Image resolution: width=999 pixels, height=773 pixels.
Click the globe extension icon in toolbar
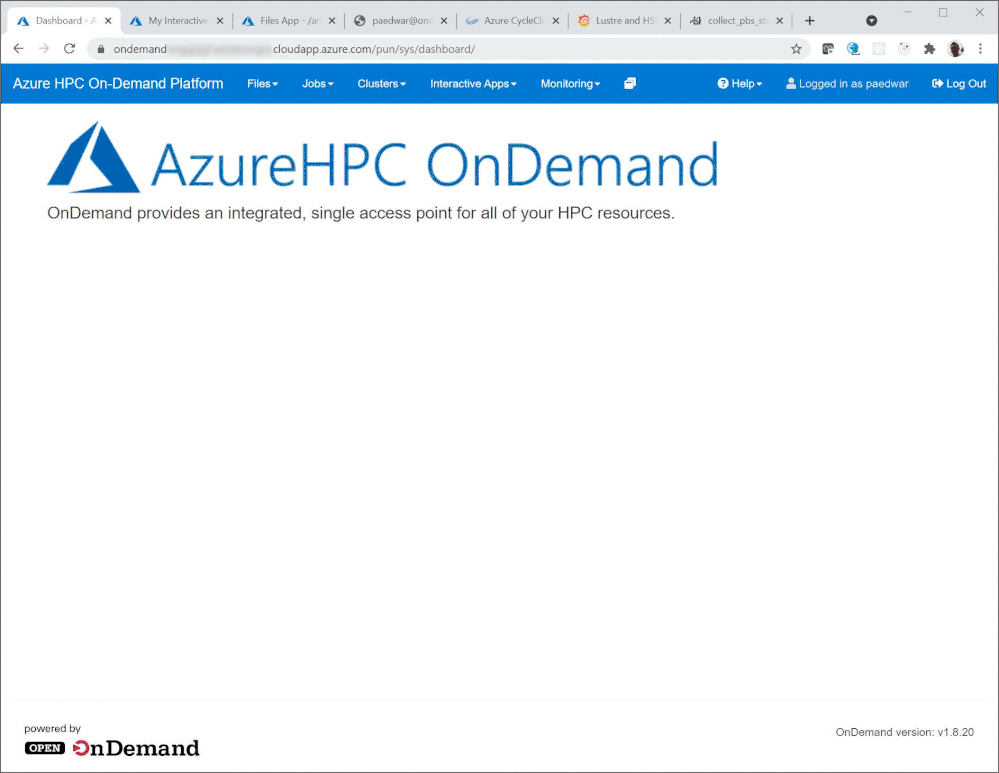tap(853, 48)
